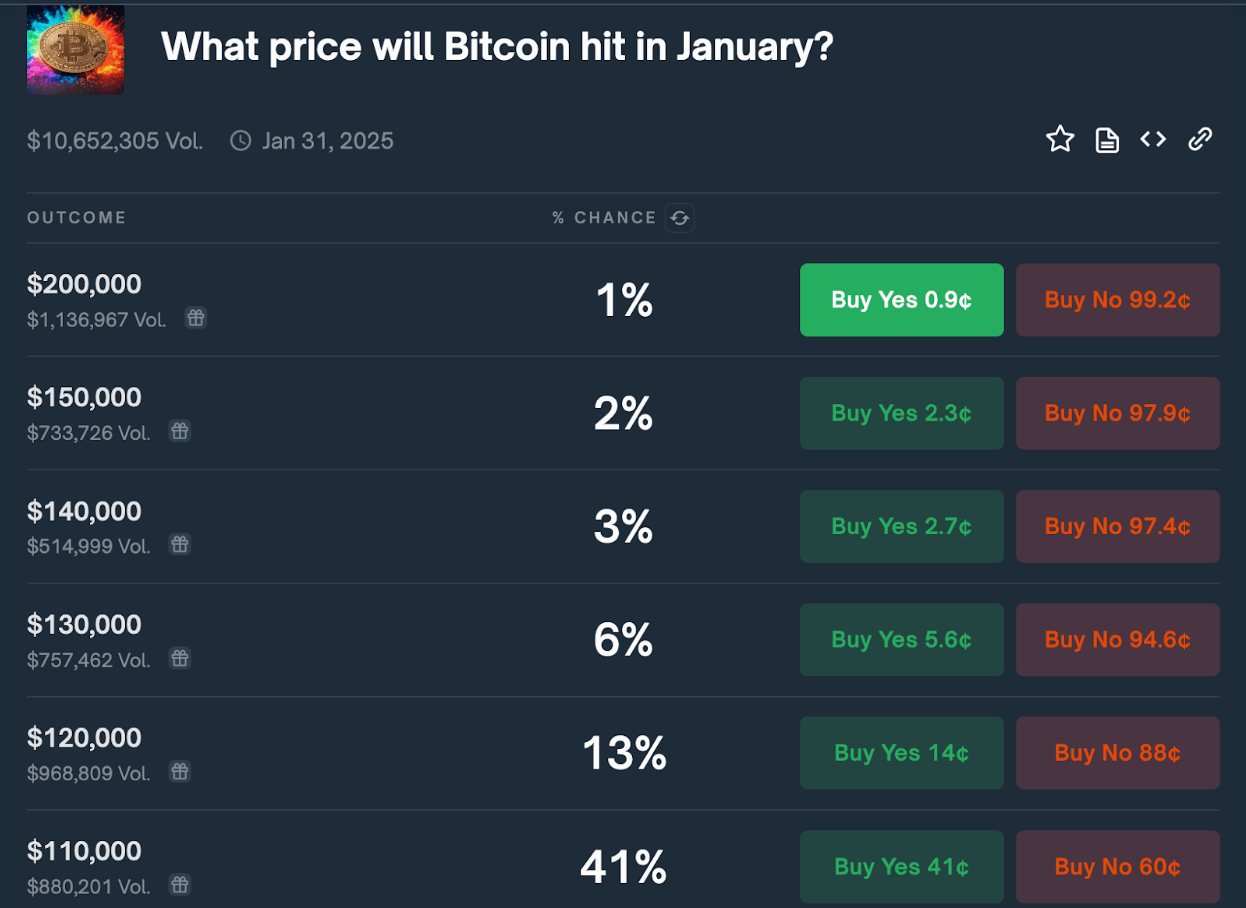Select the $140,000 outcome row label
The width and height of the screenshot is (1246, 908).
[84, 511]
